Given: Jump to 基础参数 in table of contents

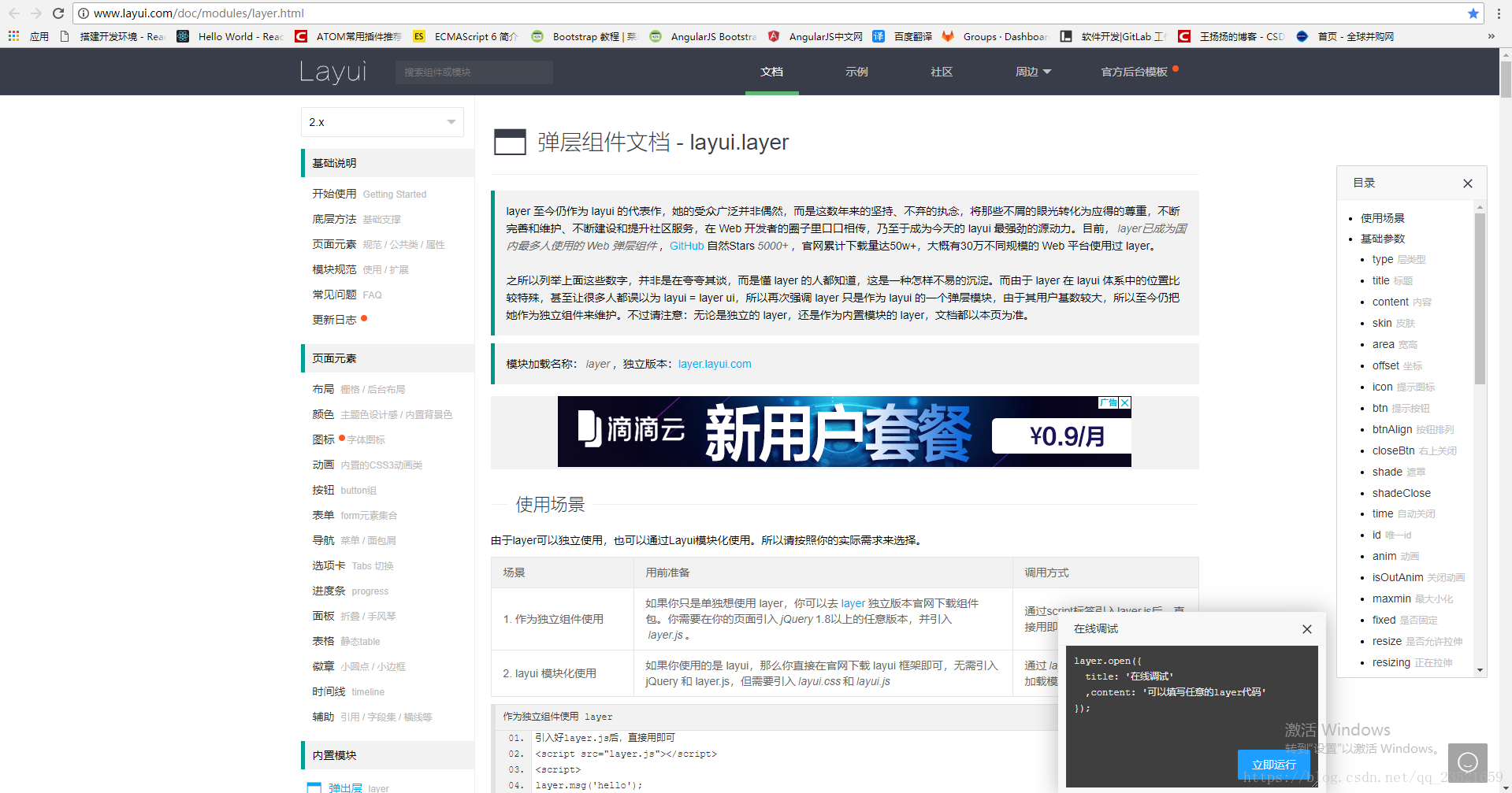Looking at the screenshot, I should pos(1382,239).
